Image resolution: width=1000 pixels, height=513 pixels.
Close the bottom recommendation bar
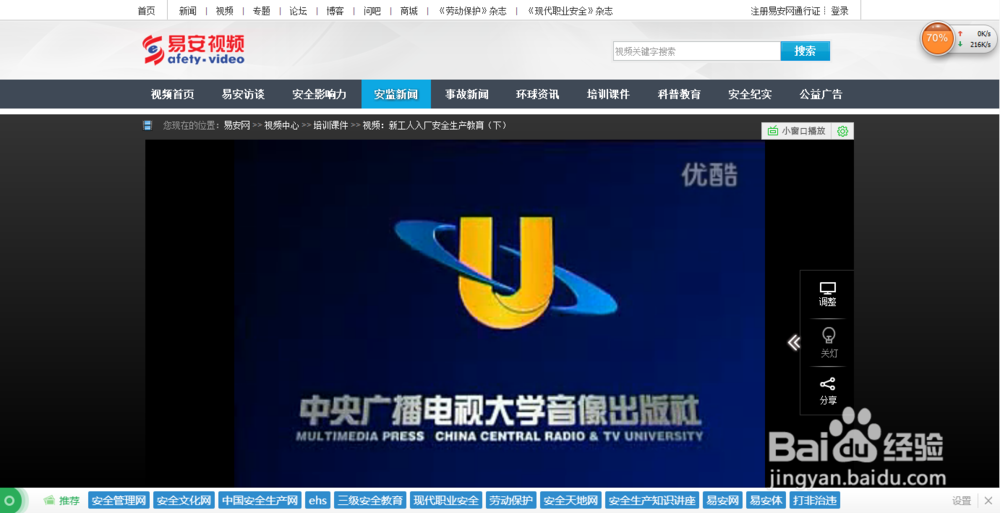988,500
